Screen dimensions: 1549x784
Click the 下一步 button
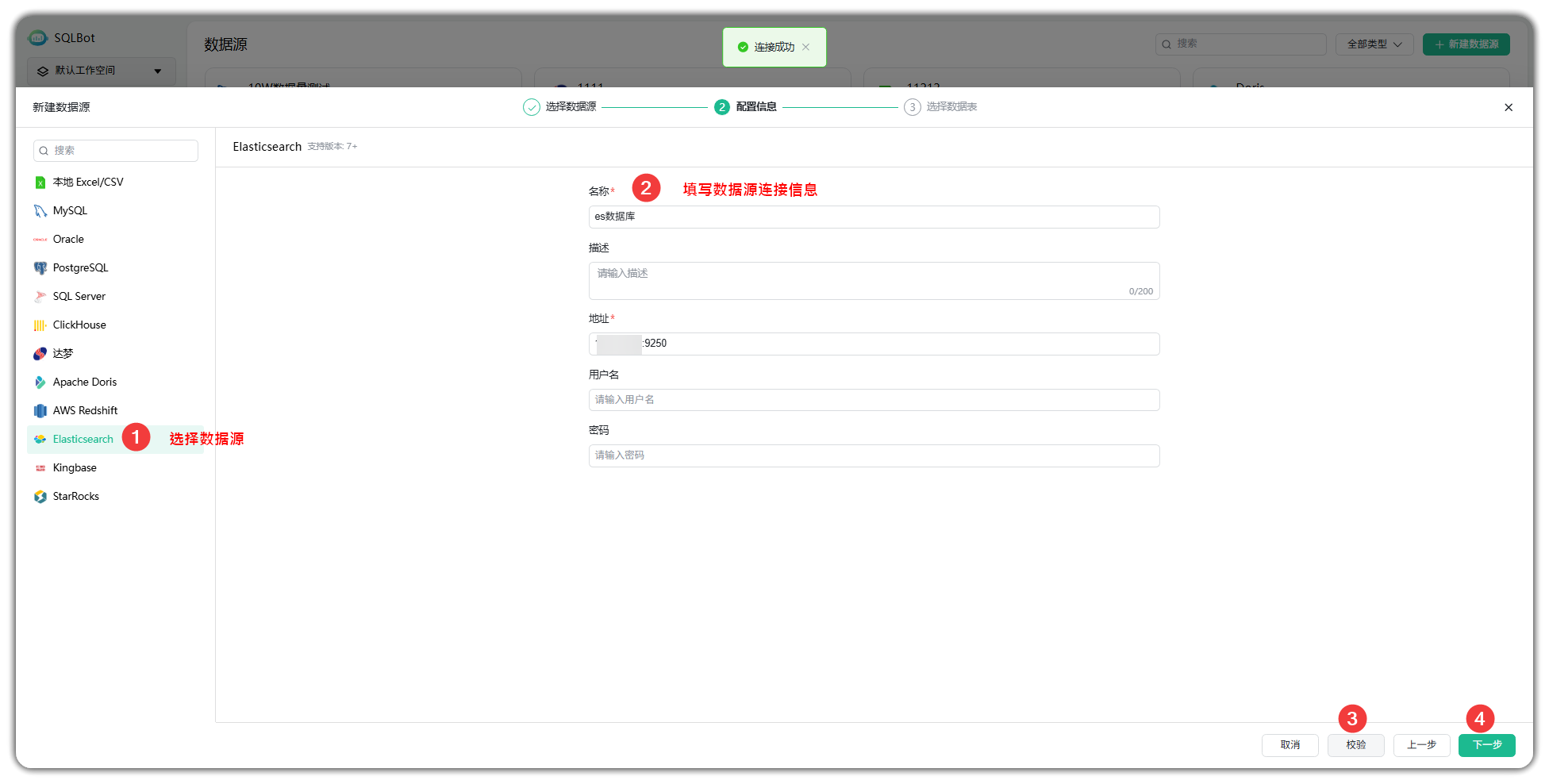coord(1486,745)
